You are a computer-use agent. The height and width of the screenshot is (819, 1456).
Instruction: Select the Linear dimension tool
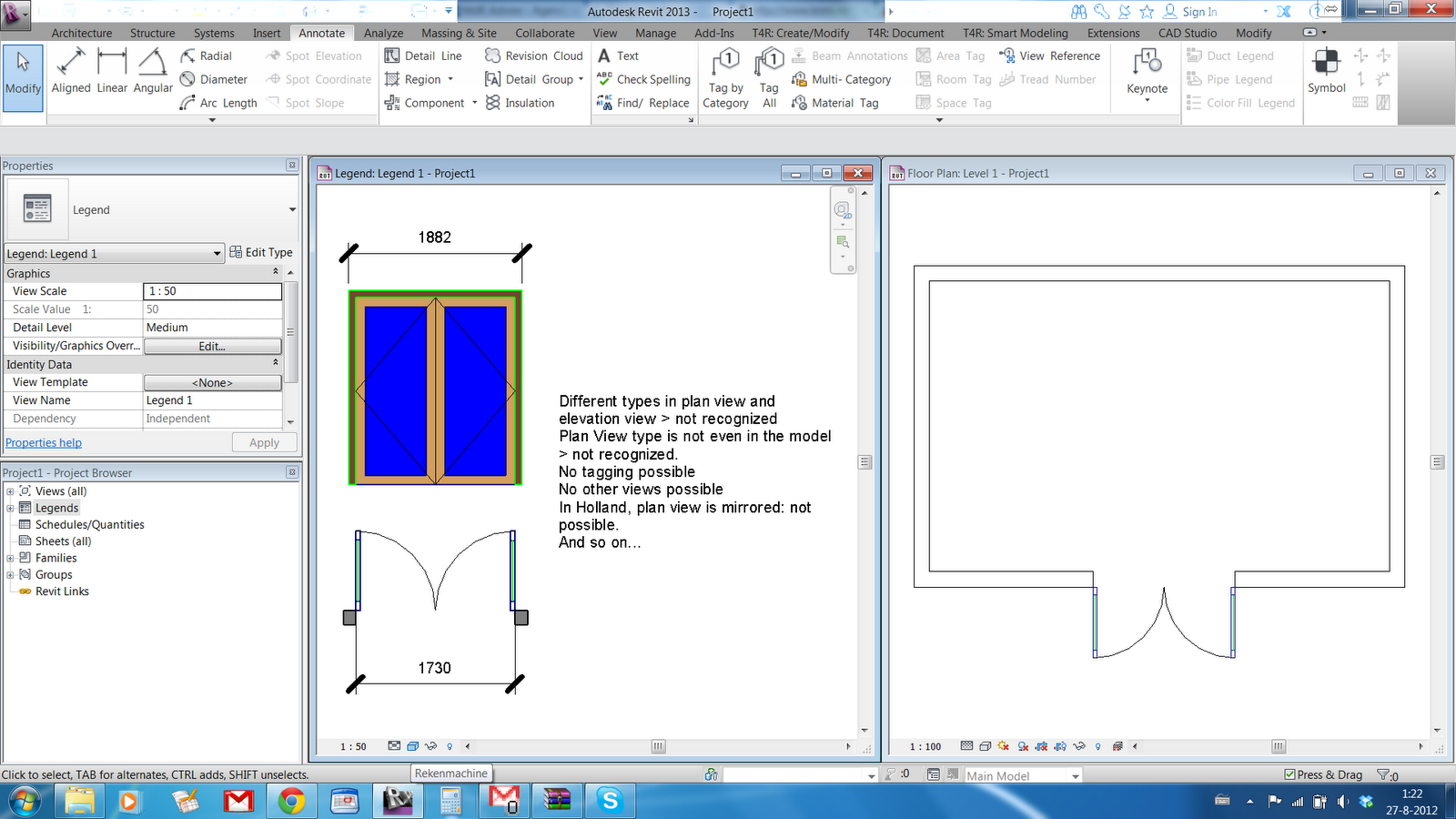pyautogui.click(x=112, y=71)
